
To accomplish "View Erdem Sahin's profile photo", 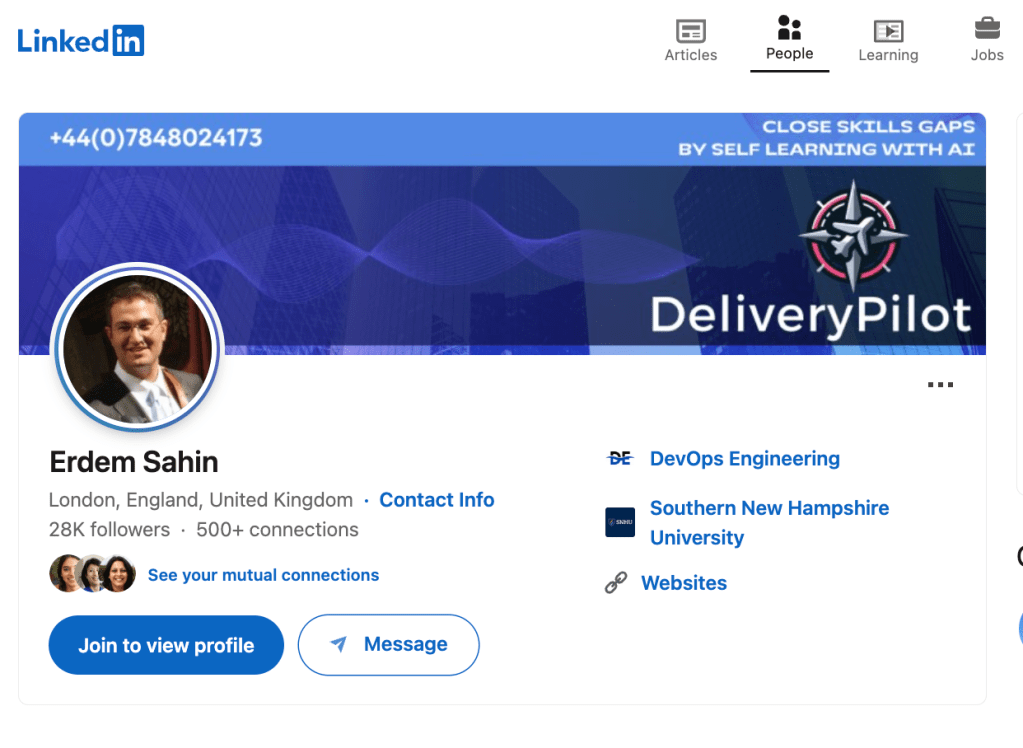I will point(137,348).
